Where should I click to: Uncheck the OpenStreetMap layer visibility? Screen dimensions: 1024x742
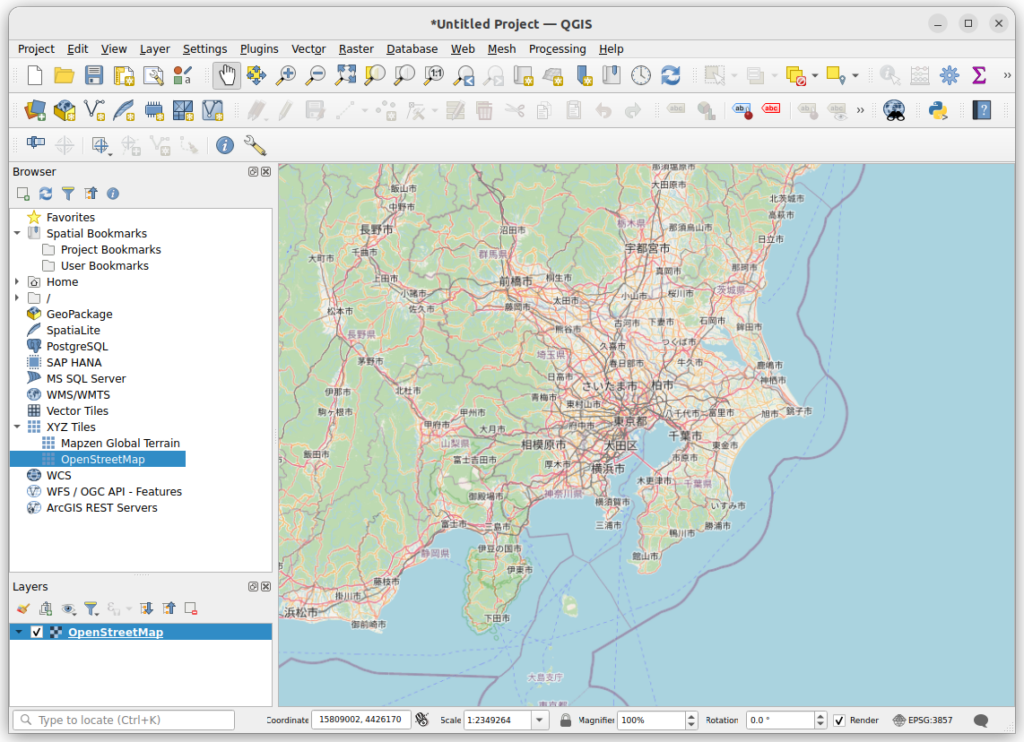(37, 631)
